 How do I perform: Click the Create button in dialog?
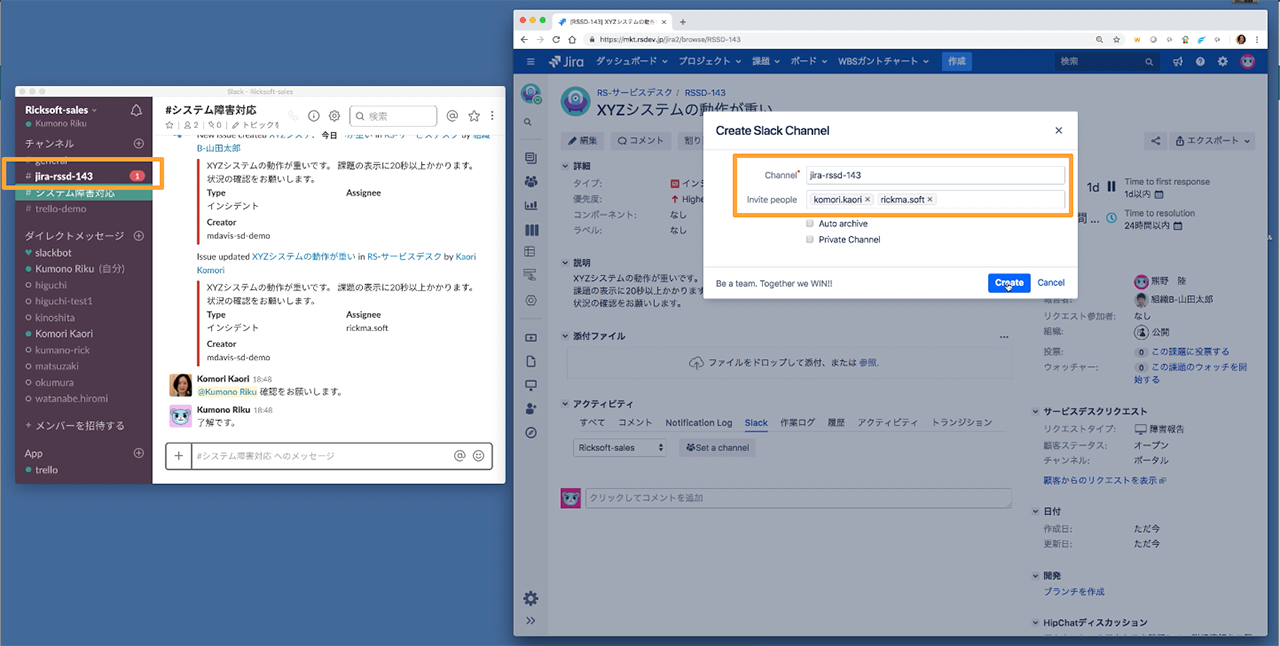click(x=1009, y=283)
